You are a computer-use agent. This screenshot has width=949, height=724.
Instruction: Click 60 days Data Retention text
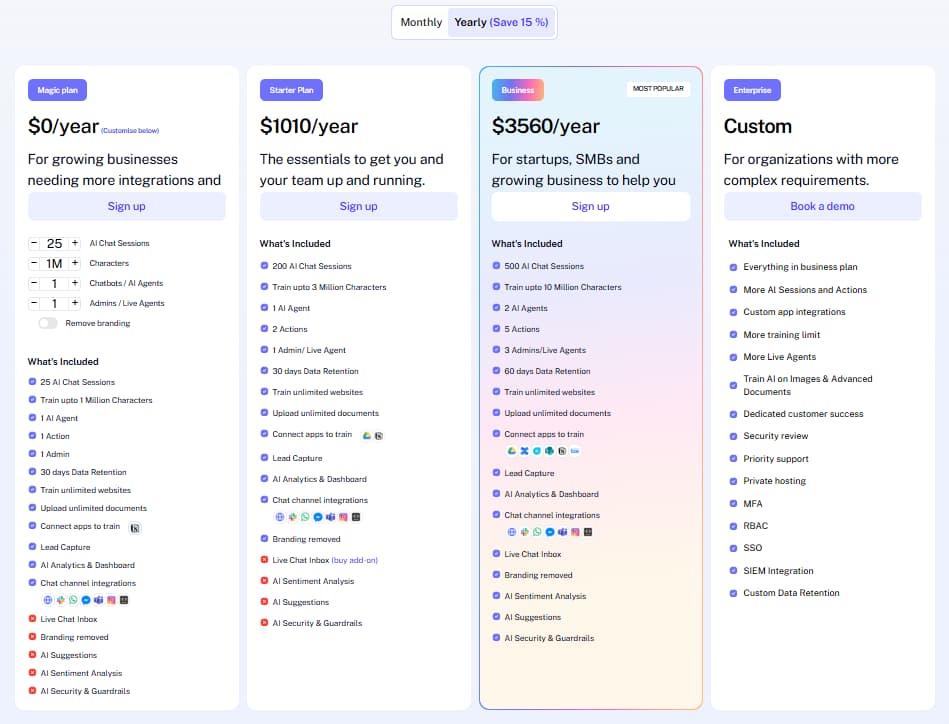(x=547, y=371)
